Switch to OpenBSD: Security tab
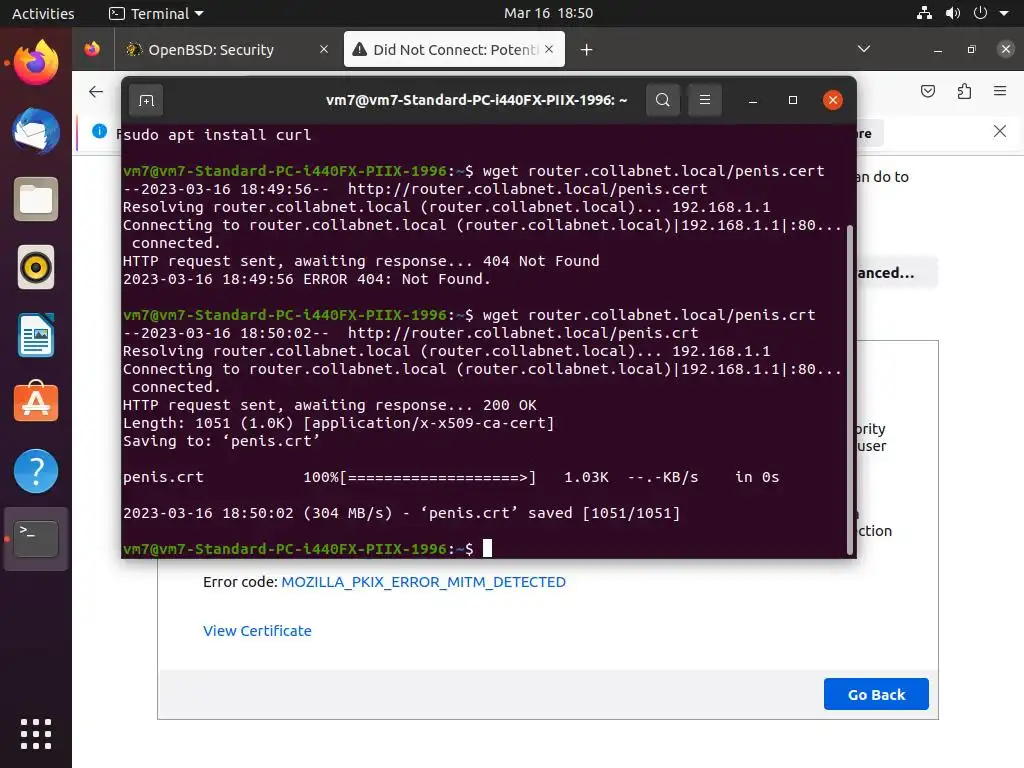1024x768 pixels. 224,50
